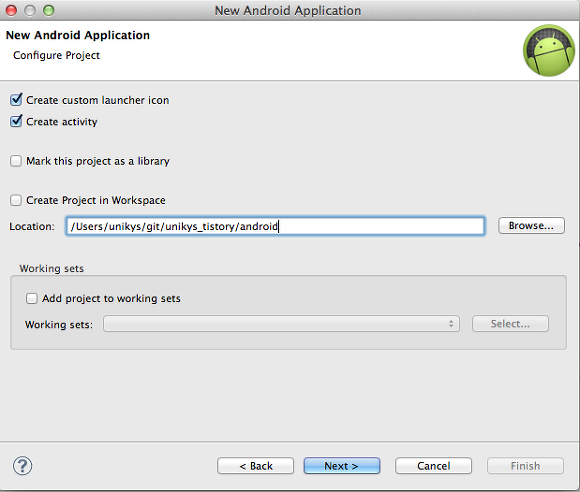580x492 pixels.
Task: Cancel the New Android Application wizard
Action: pyautogui.click(x=434, y=466)
